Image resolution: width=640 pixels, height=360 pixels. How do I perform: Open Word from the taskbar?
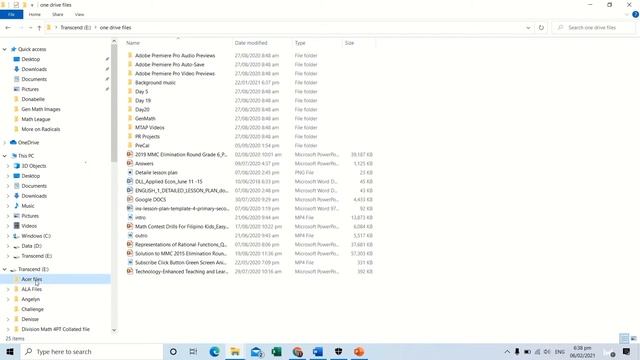(318, 352)
